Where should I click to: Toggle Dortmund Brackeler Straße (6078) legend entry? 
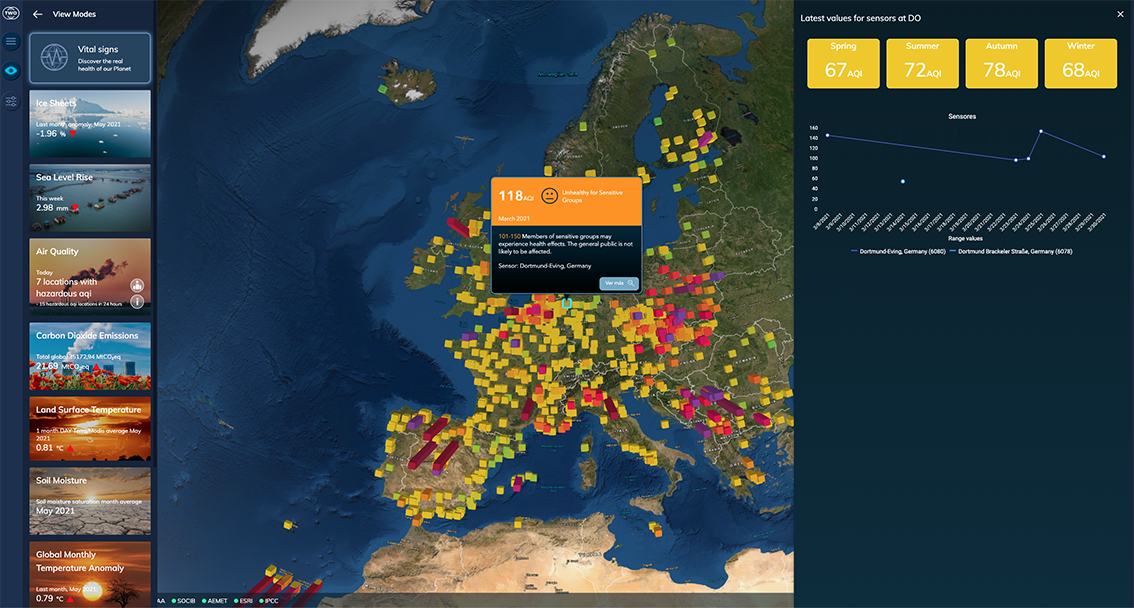[x=1010, y=252]
